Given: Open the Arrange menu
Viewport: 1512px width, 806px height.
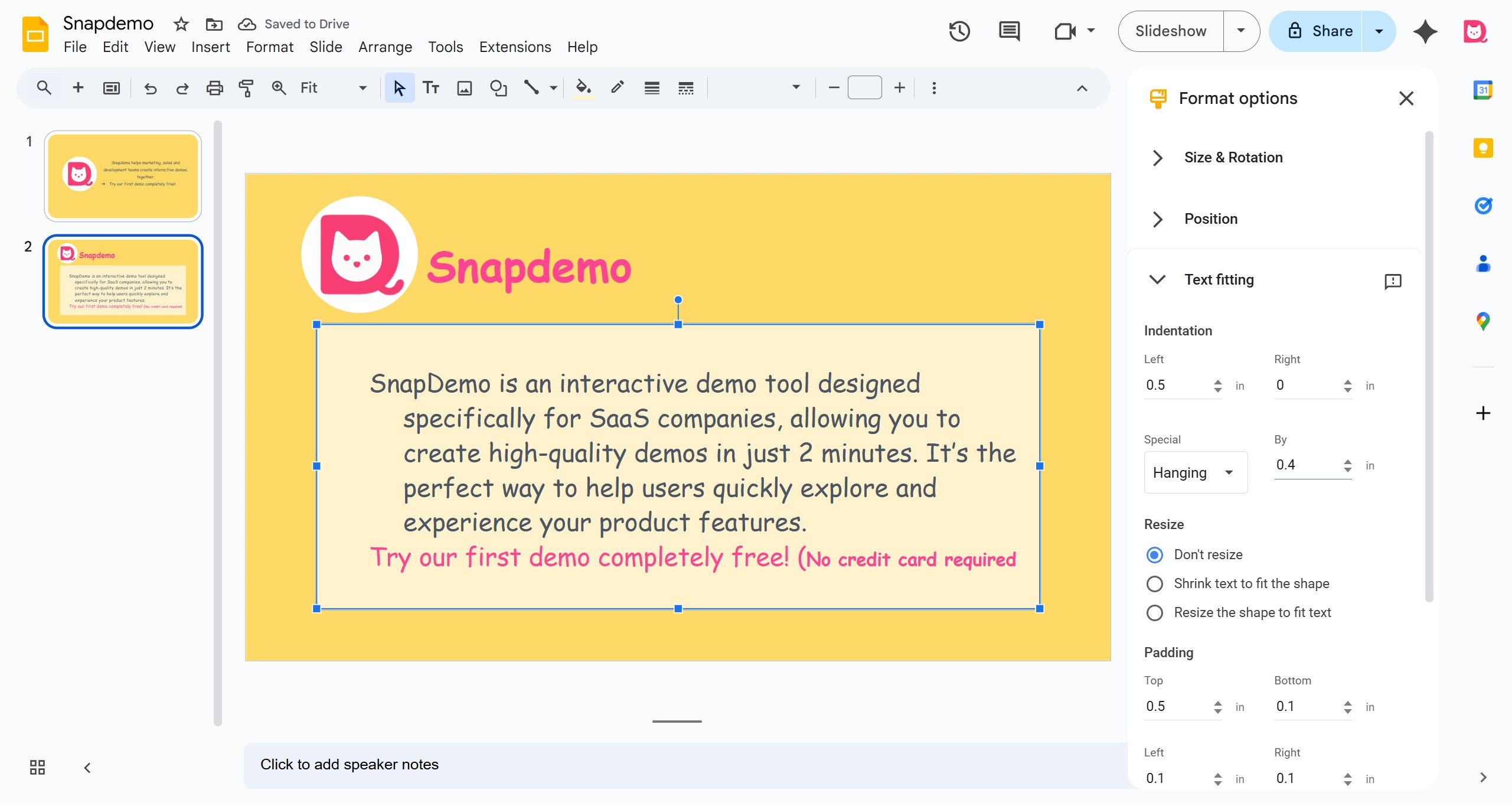Looking at the screenshot, I should click(385, 47).
